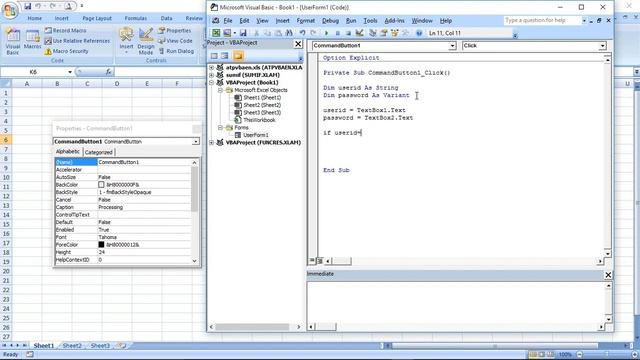Screen dimensions: 640x360
Task: Click the View Microsoft Excel icon in VBA toolbar
Action: (x=216, y=33)
